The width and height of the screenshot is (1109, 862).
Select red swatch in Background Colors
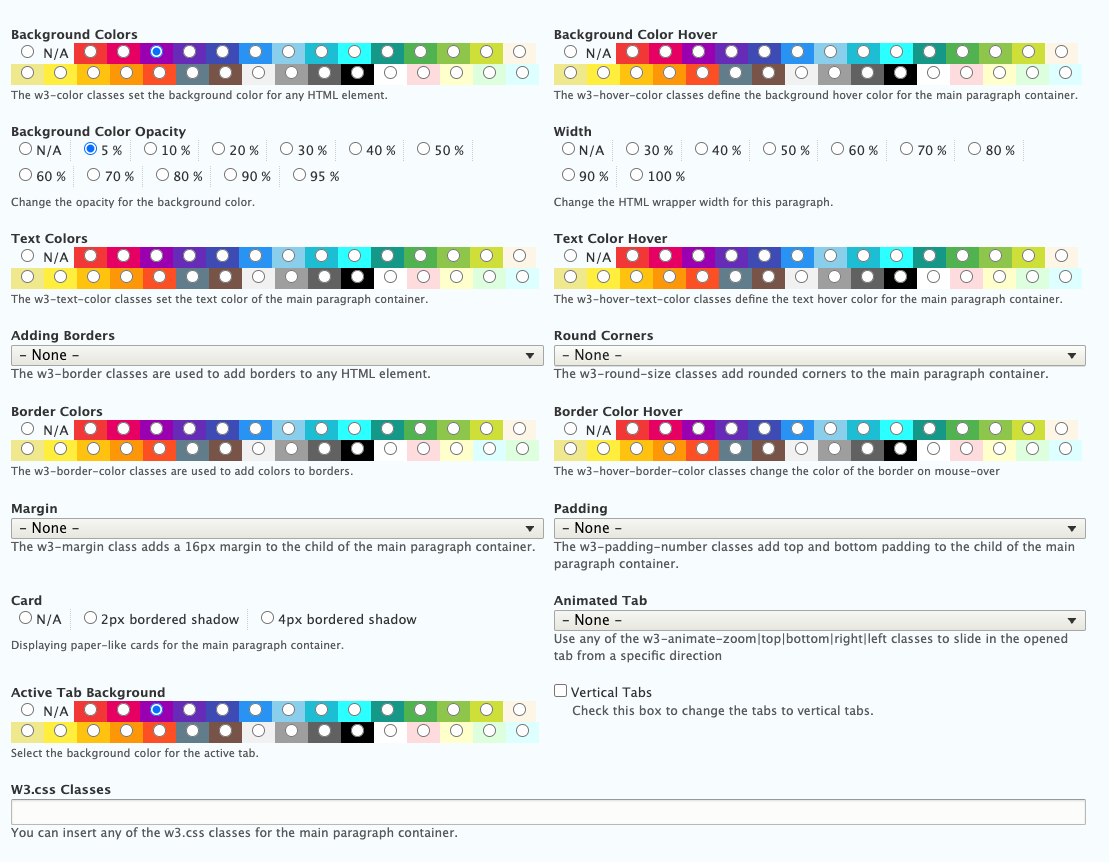[x=91, y=52]
